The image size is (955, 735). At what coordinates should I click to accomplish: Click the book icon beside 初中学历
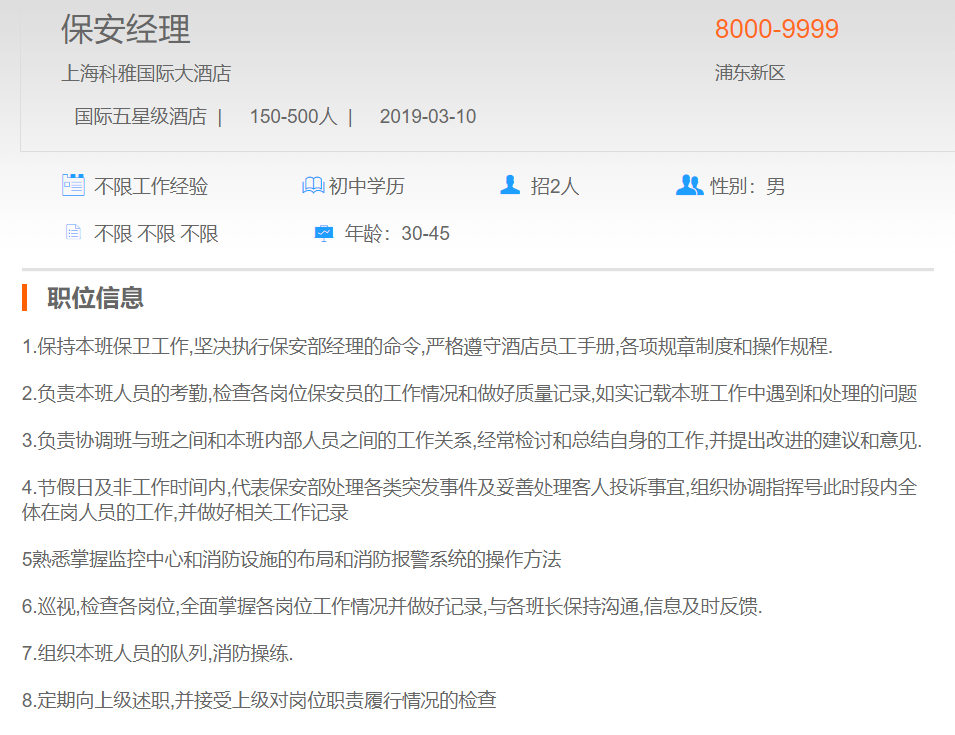313,186
